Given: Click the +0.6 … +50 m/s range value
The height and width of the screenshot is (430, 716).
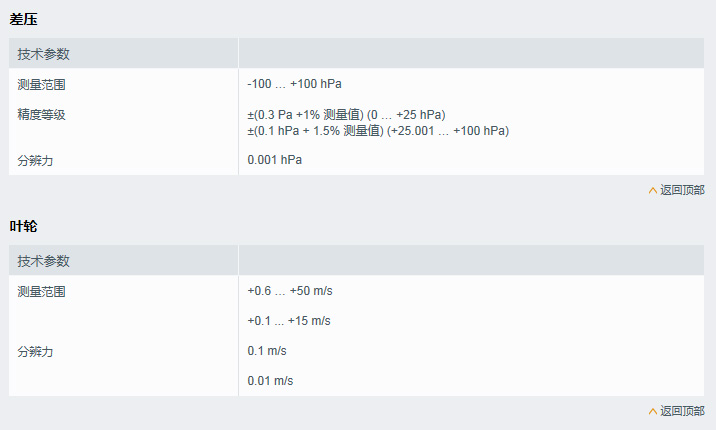Looking at the screenshot, I should coord(289,291).
